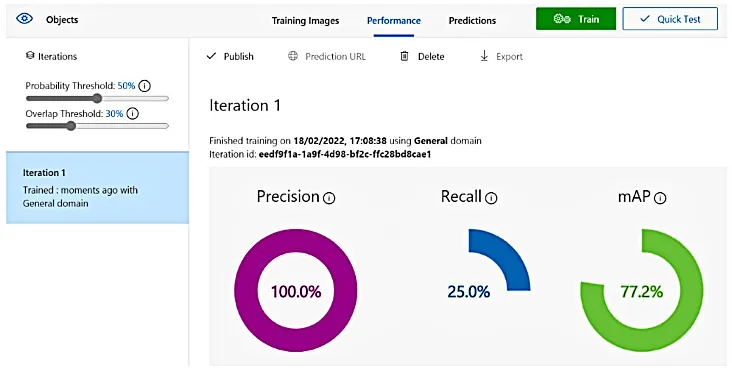Click the 25.0% recall value
Viewport: 732px width, 372px height.
pos(469,292)
